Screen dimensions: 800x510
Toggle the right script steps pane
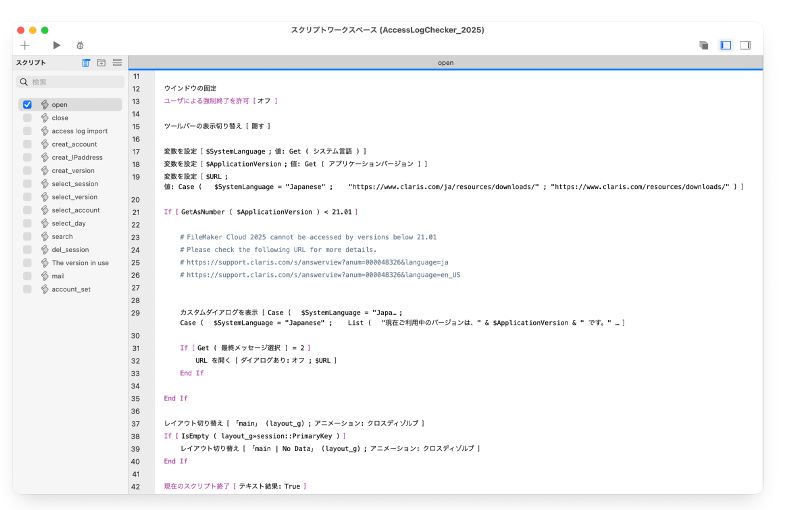745,45
